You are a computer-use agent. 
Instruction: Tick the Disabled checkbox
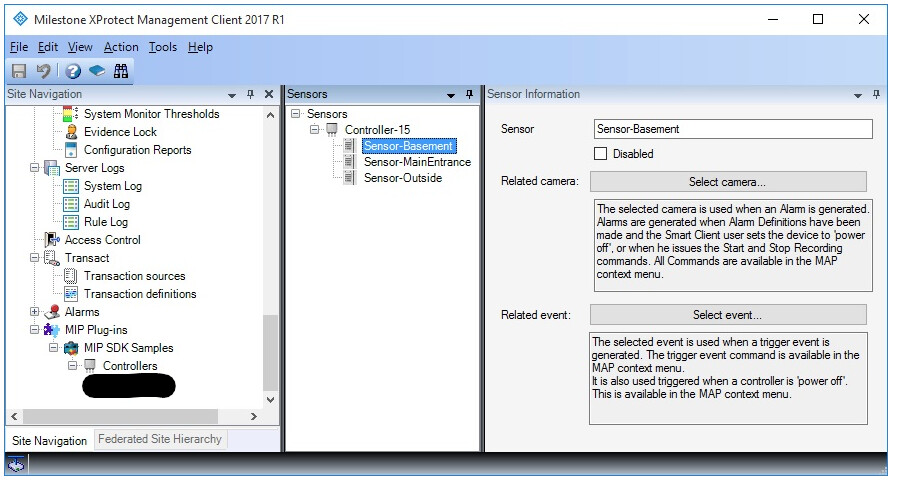(600, 153)
